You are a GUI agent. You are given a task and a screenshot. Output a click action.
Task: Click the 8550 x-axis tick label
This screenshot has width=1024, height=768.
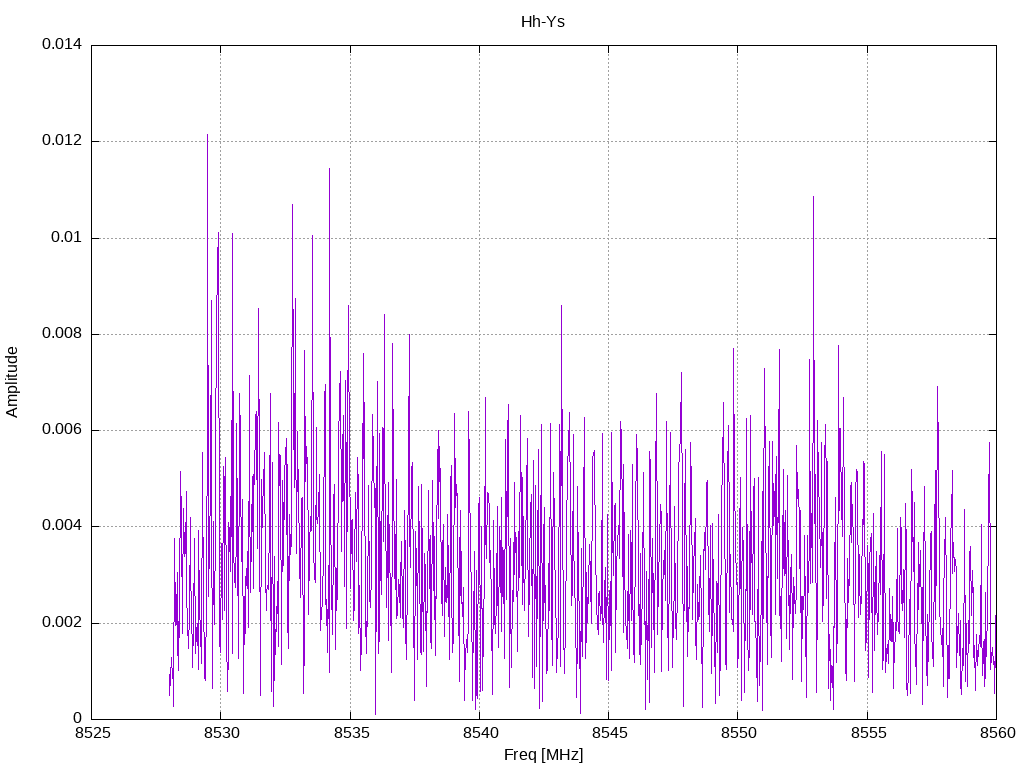pyautogui.click(x=737, y=733)
